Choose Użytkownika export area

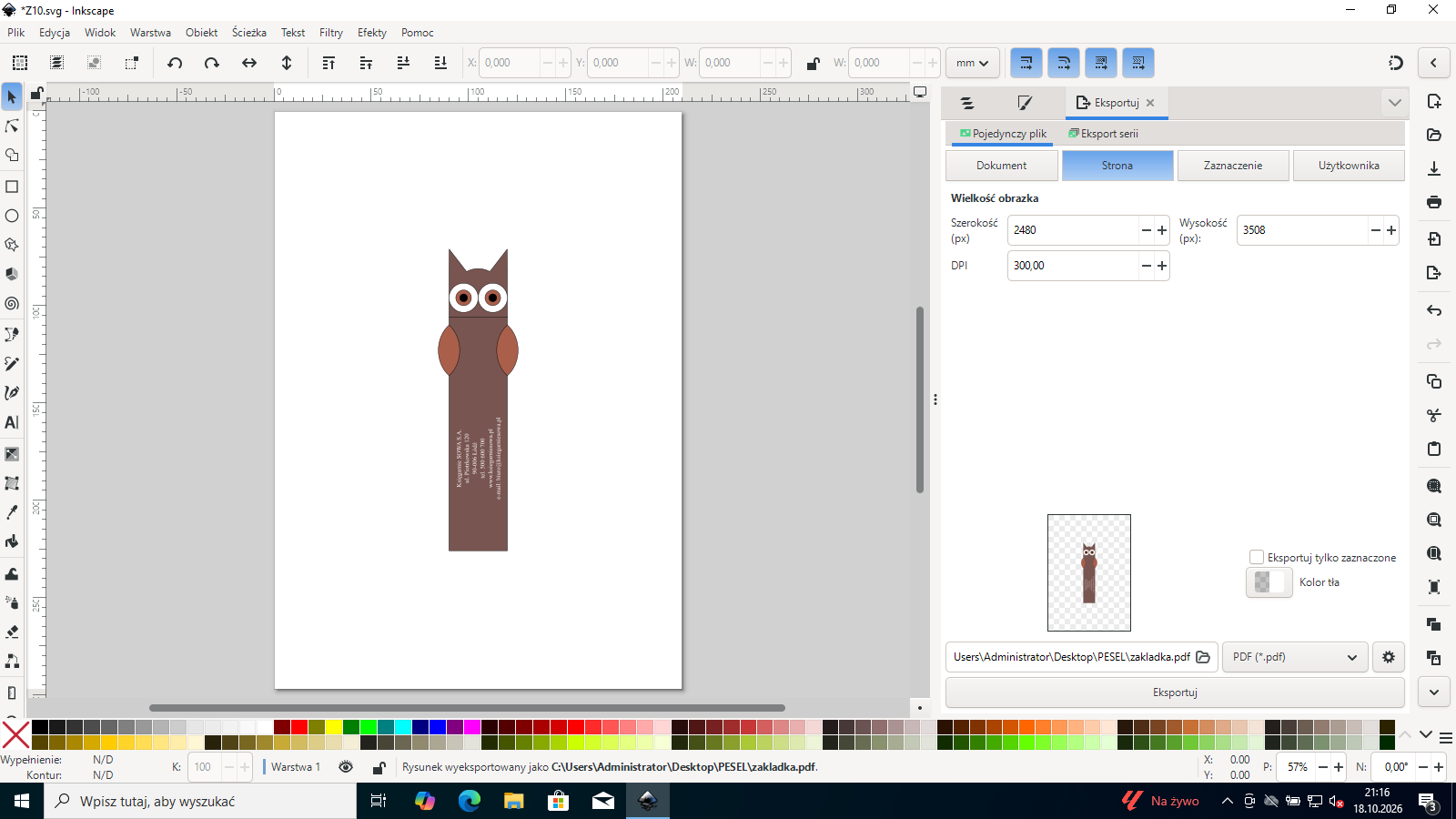point(1349,166)
